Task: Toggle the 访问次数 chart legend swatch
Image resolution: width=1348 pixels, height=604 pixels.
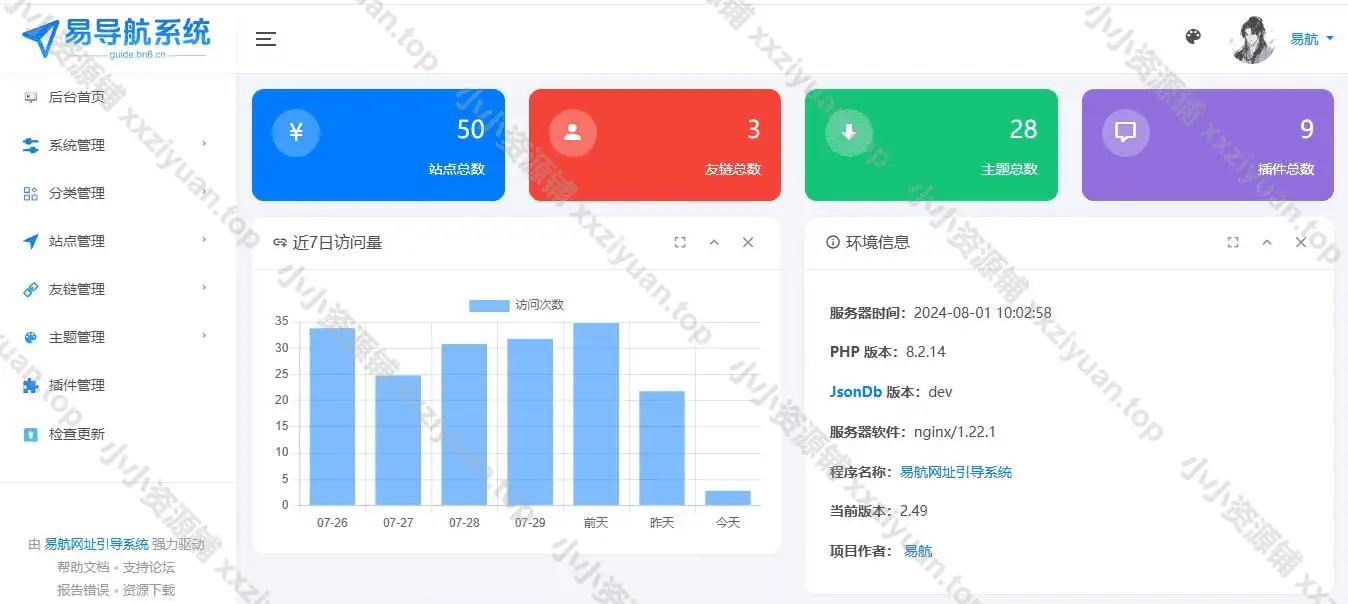Action: (x=489, y=305)
